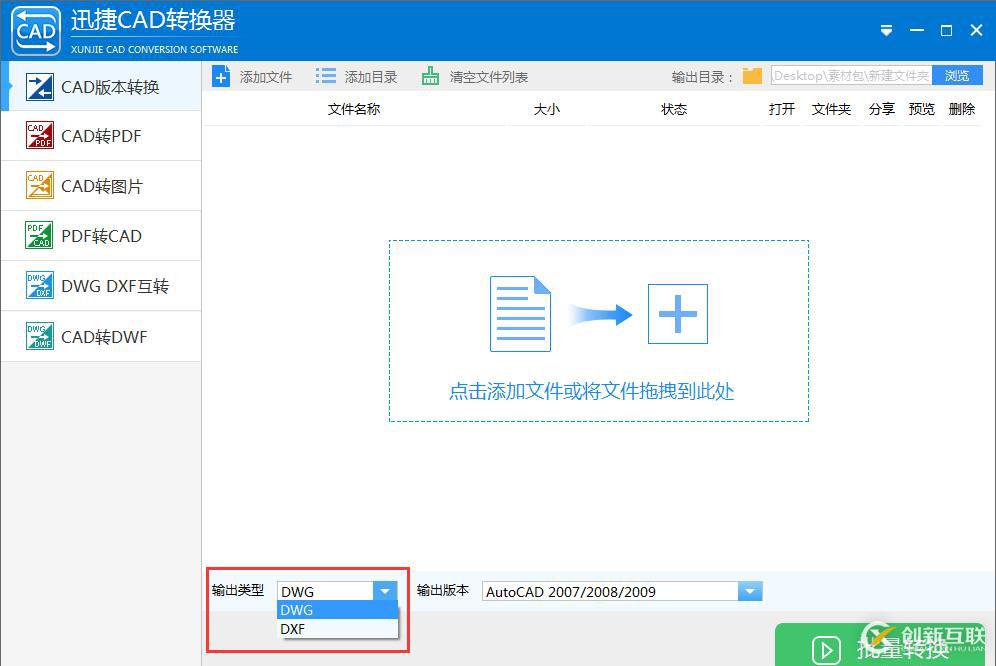Click the 添加文件 add file icon
The width and height of the screenshot is (996, 666).
pos(221,75)
